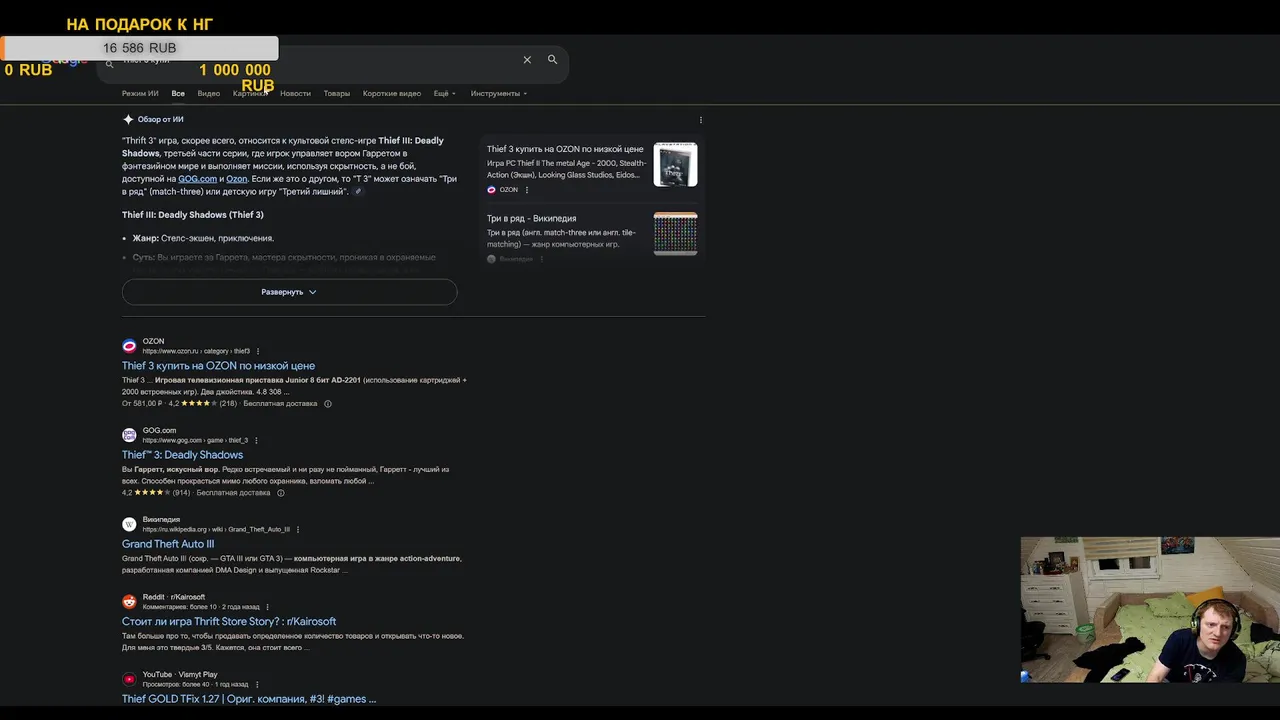Click the info icon after GOG Бесплатная доставка
The image size is (1280, 720).
pyautogui.click(x=281, y=493)
